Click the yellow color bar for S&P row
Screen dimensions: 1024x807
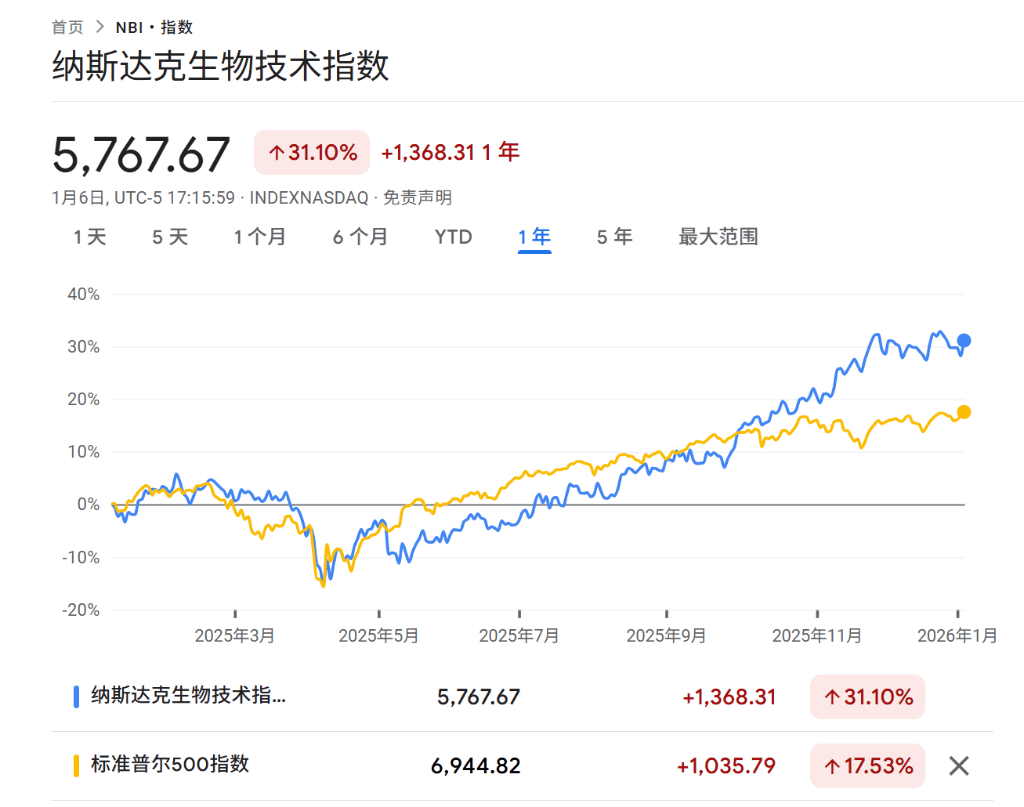click(77, 766)
